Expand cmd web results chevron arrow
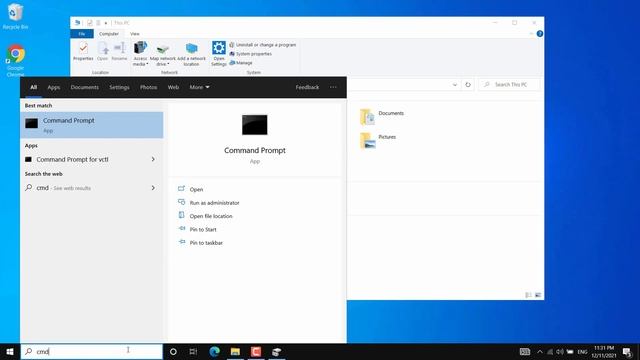 click(x=153, y=188)
